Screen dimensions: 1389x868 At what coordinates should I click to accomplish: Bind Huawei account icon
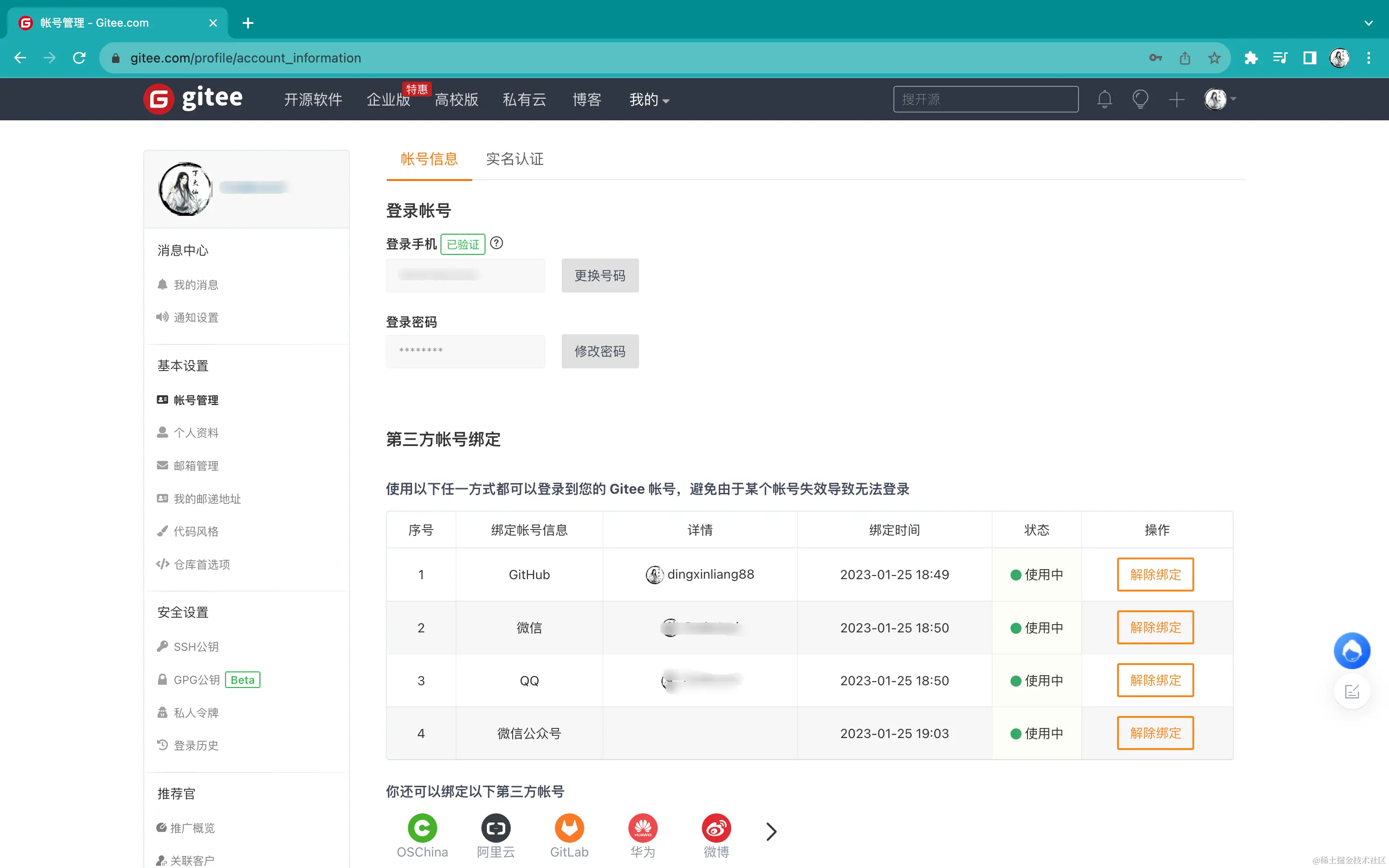(642, 828)
